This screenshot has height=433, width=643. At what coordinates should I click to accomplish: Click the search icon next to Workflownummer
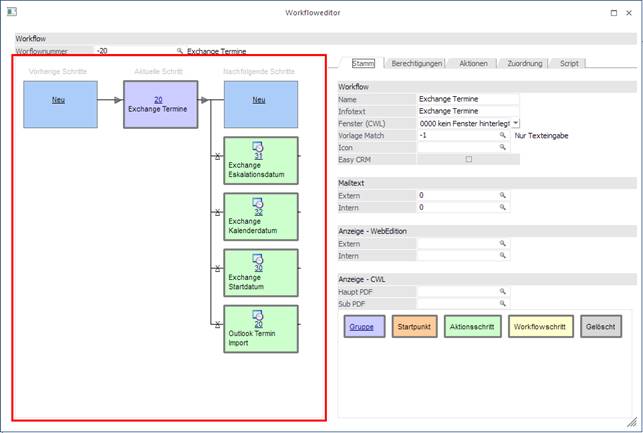pyautogui.click(x=180, y=51)
